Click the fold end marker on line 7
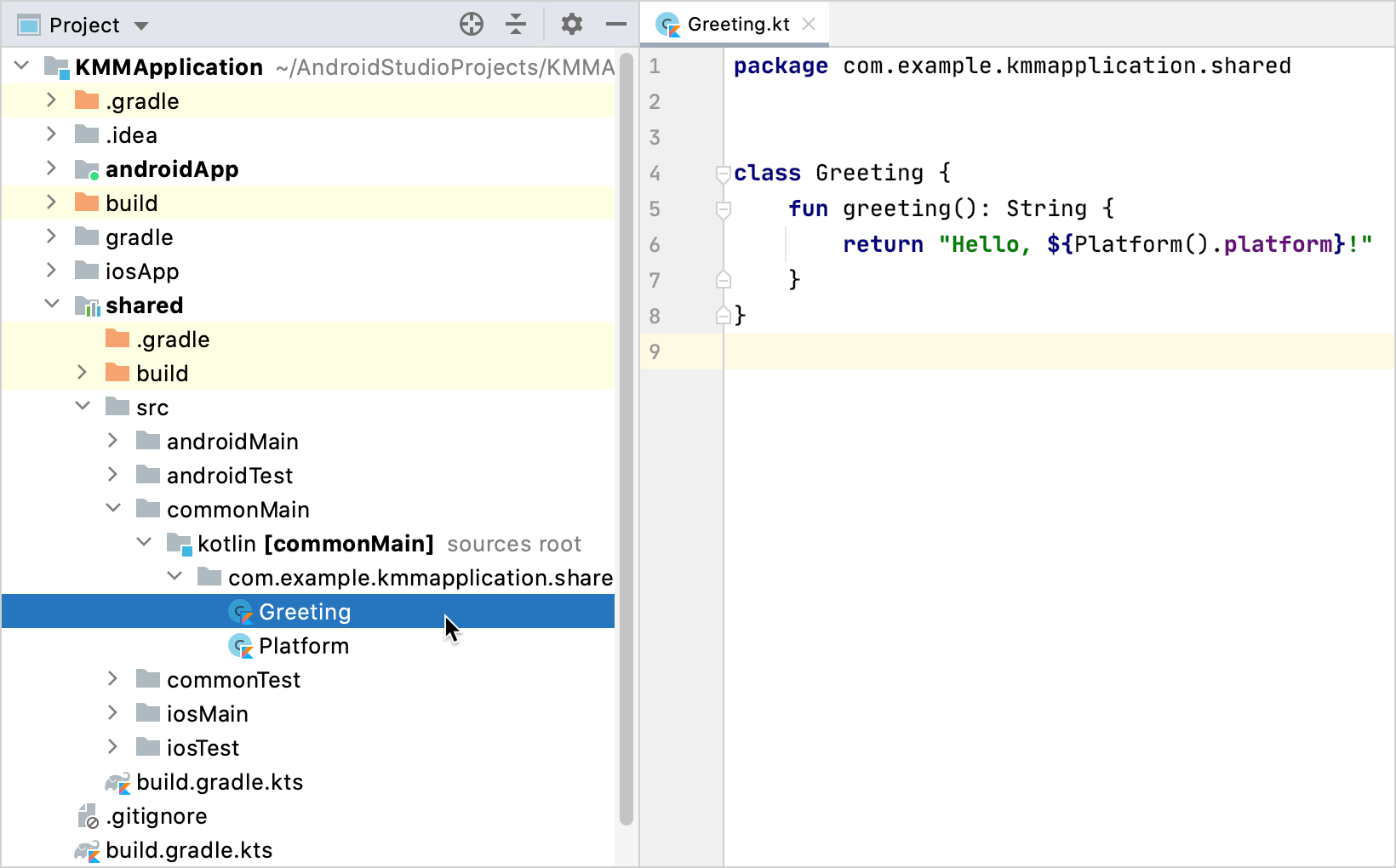Image resolution: width=1396 pixels, height=868 pixels. 724,279
